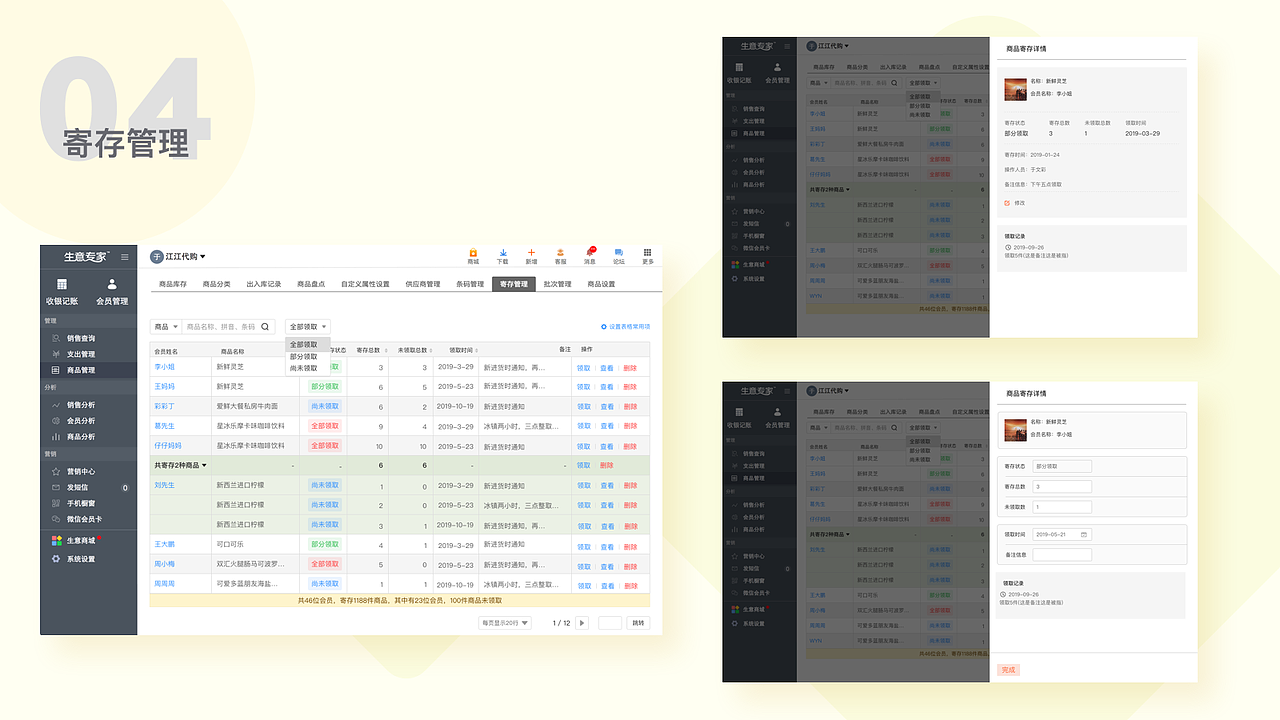Open 设置表格常用项 gear link in large window

(x=625, y=326)
